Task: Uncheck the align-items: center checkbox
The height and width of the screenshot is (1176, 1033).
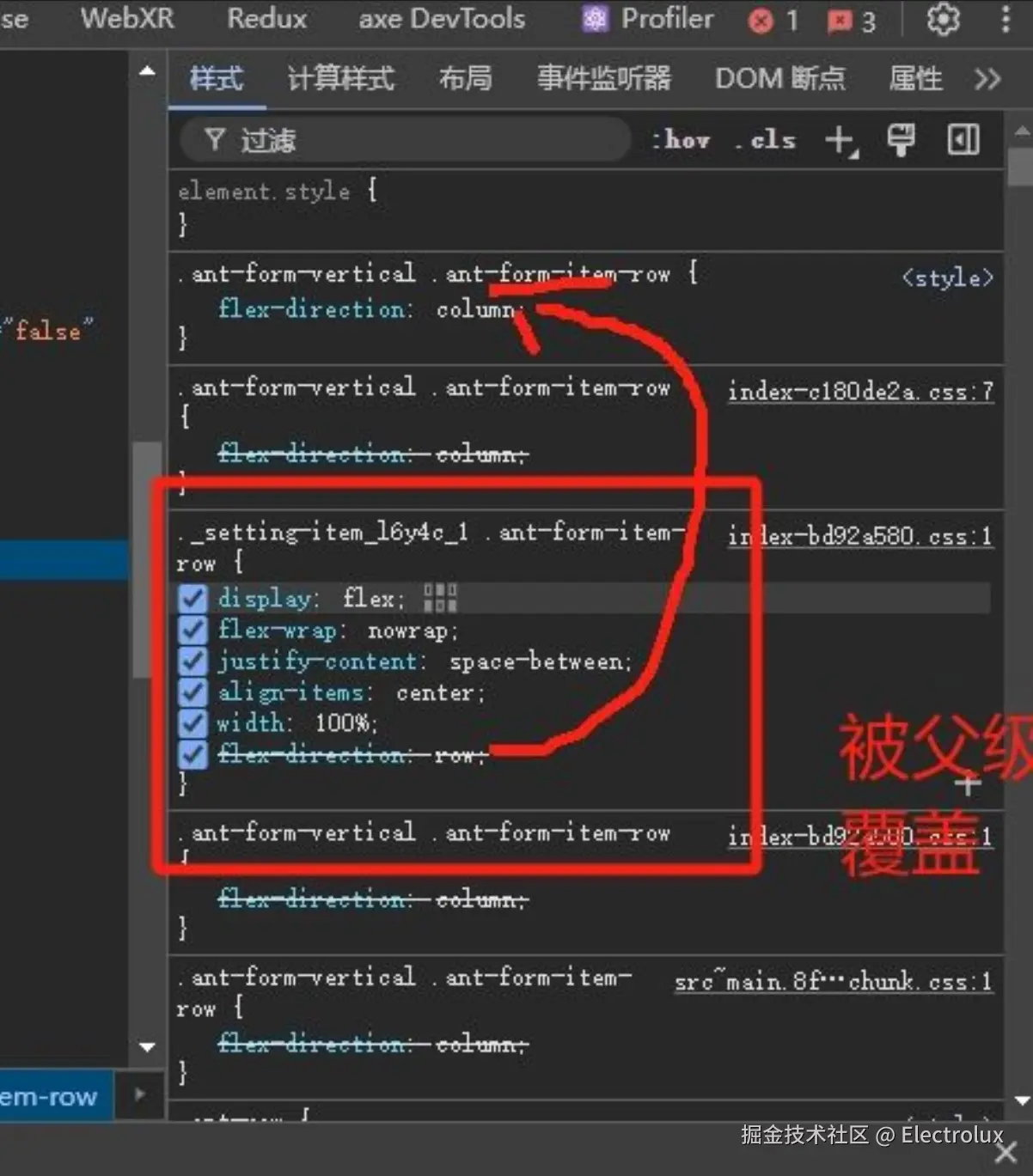Action: point(193,692)
